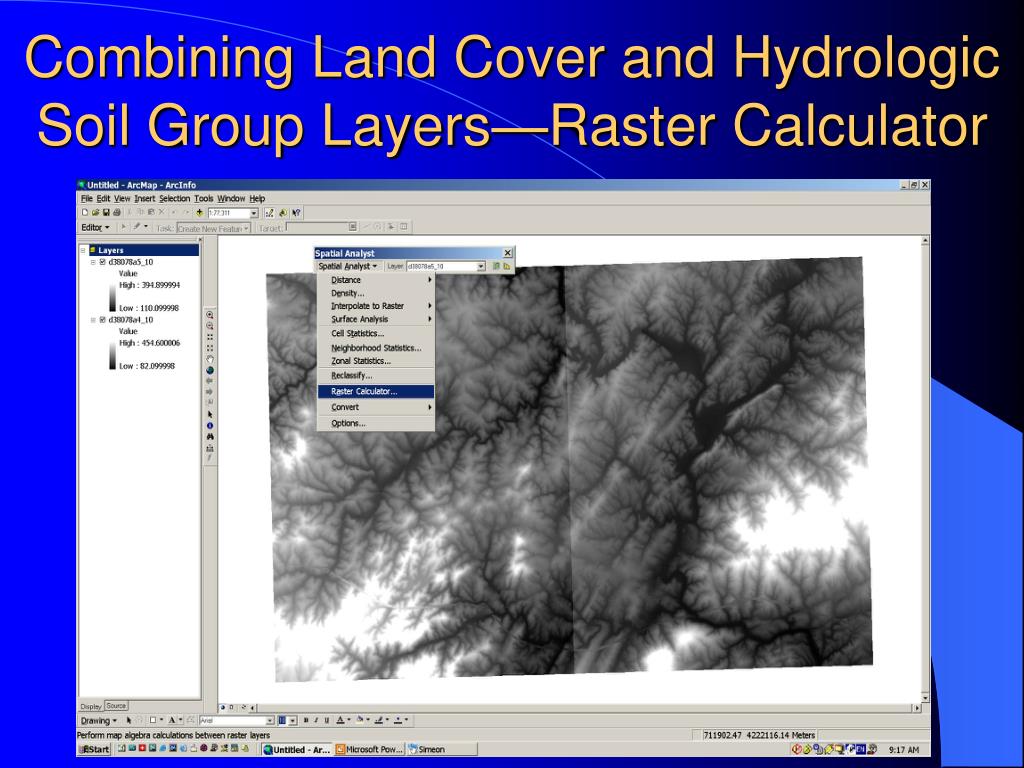The height and width of the screenshot is (768, 1024).
Task: Open the Editor Toolbar icon
Action: [269, 213]
